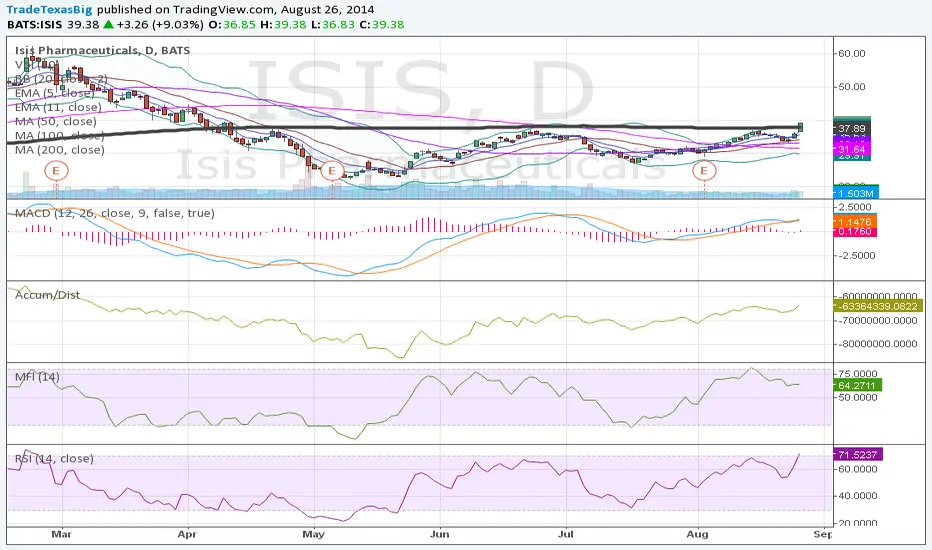The height and width of the screenshot is (550, 932).
Task: Click the MA (50, close) indicator label
Action: [56, 121]
